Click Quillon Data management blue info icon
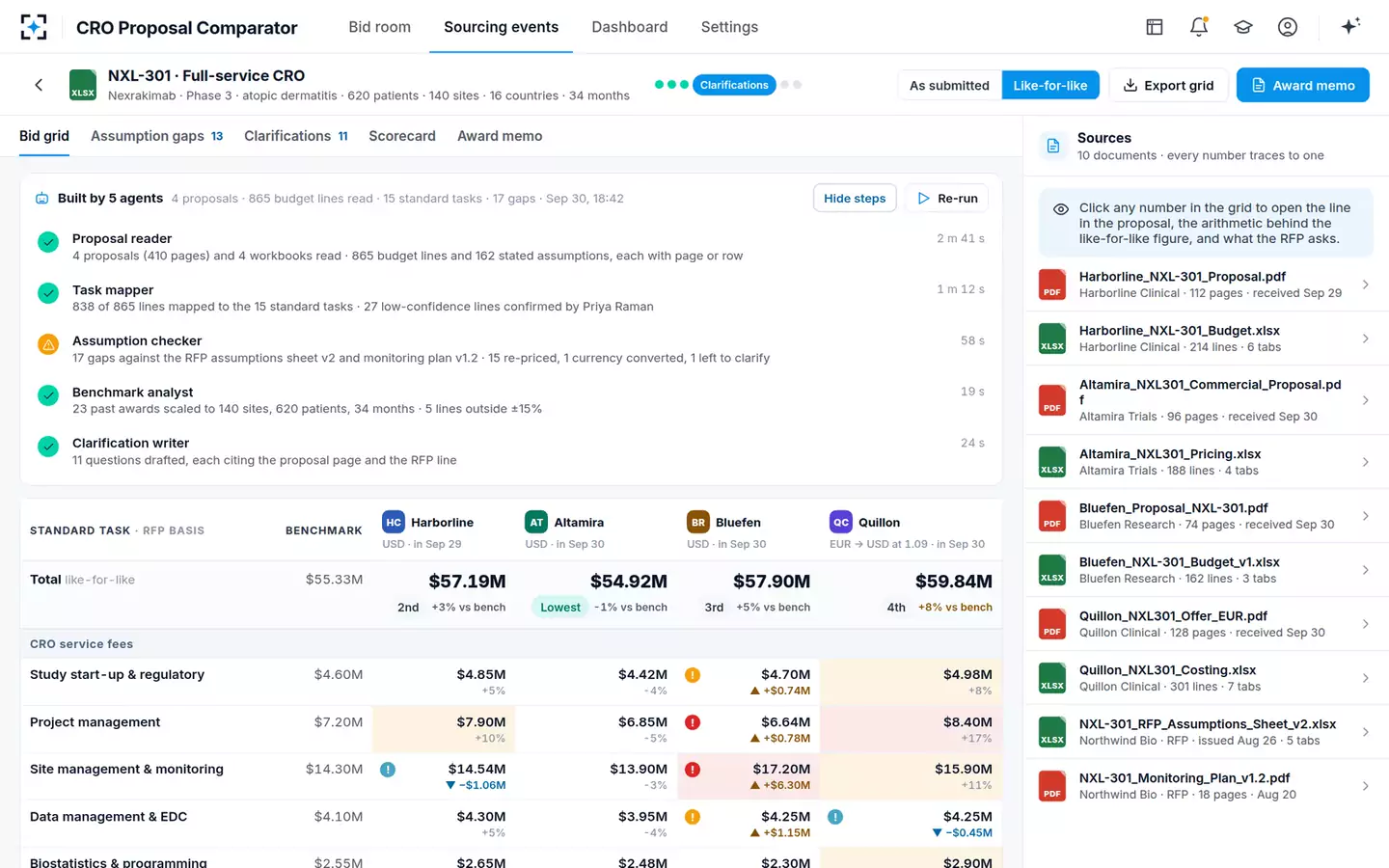The image size is (1389, 868). 835,817
